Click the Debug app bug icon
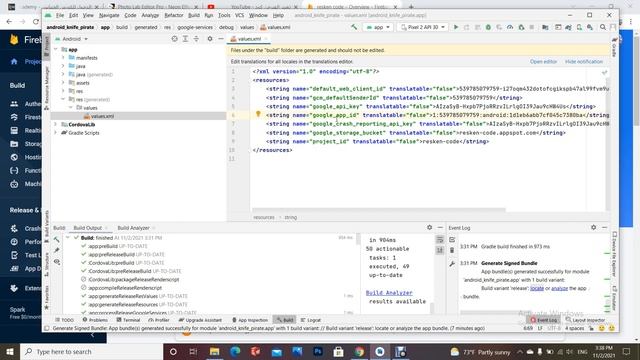Screen dimensions: 640x360 tap(488, 27)
